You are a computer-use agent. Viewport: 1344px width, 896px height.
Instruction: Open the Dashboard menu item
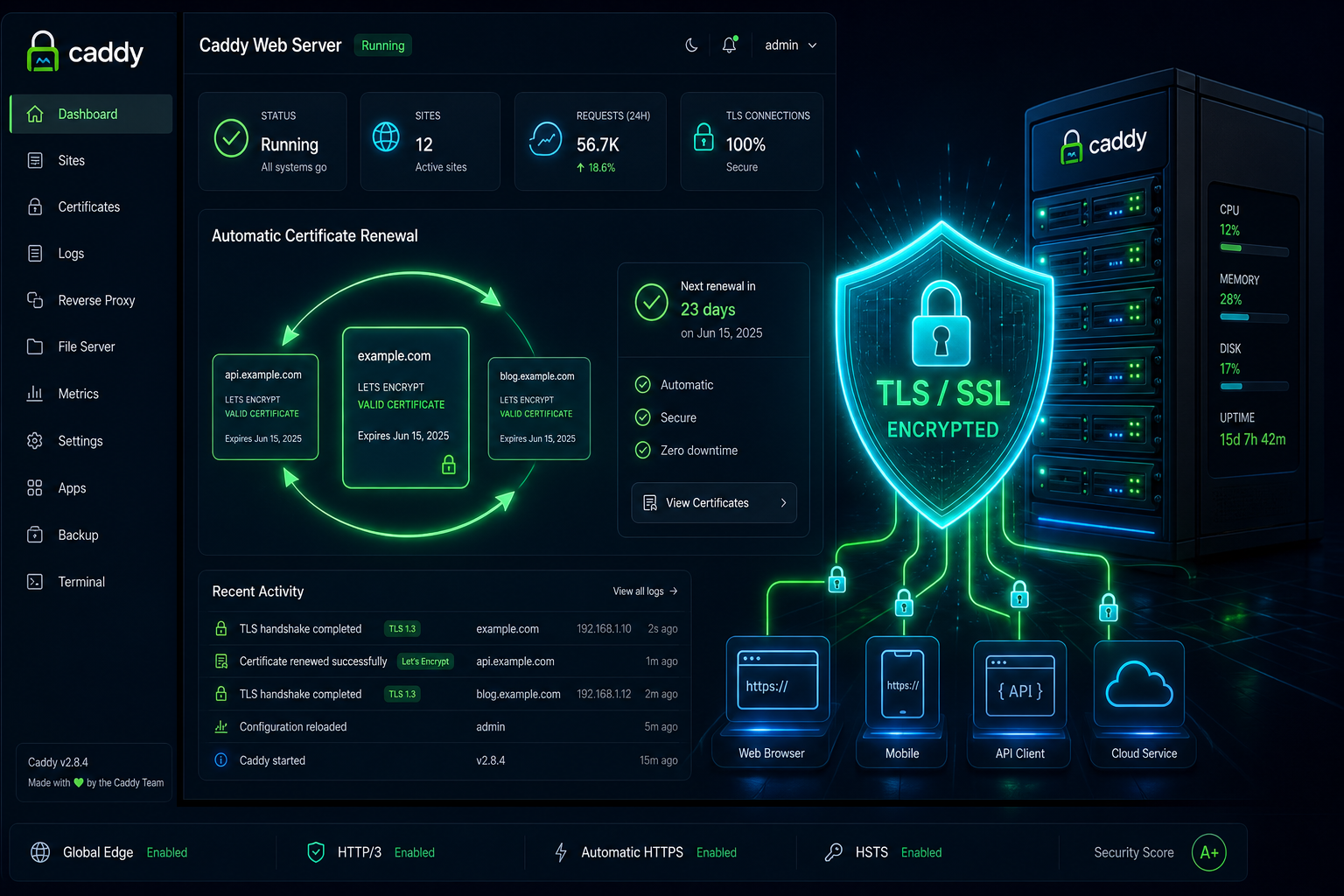click(91, 114)
